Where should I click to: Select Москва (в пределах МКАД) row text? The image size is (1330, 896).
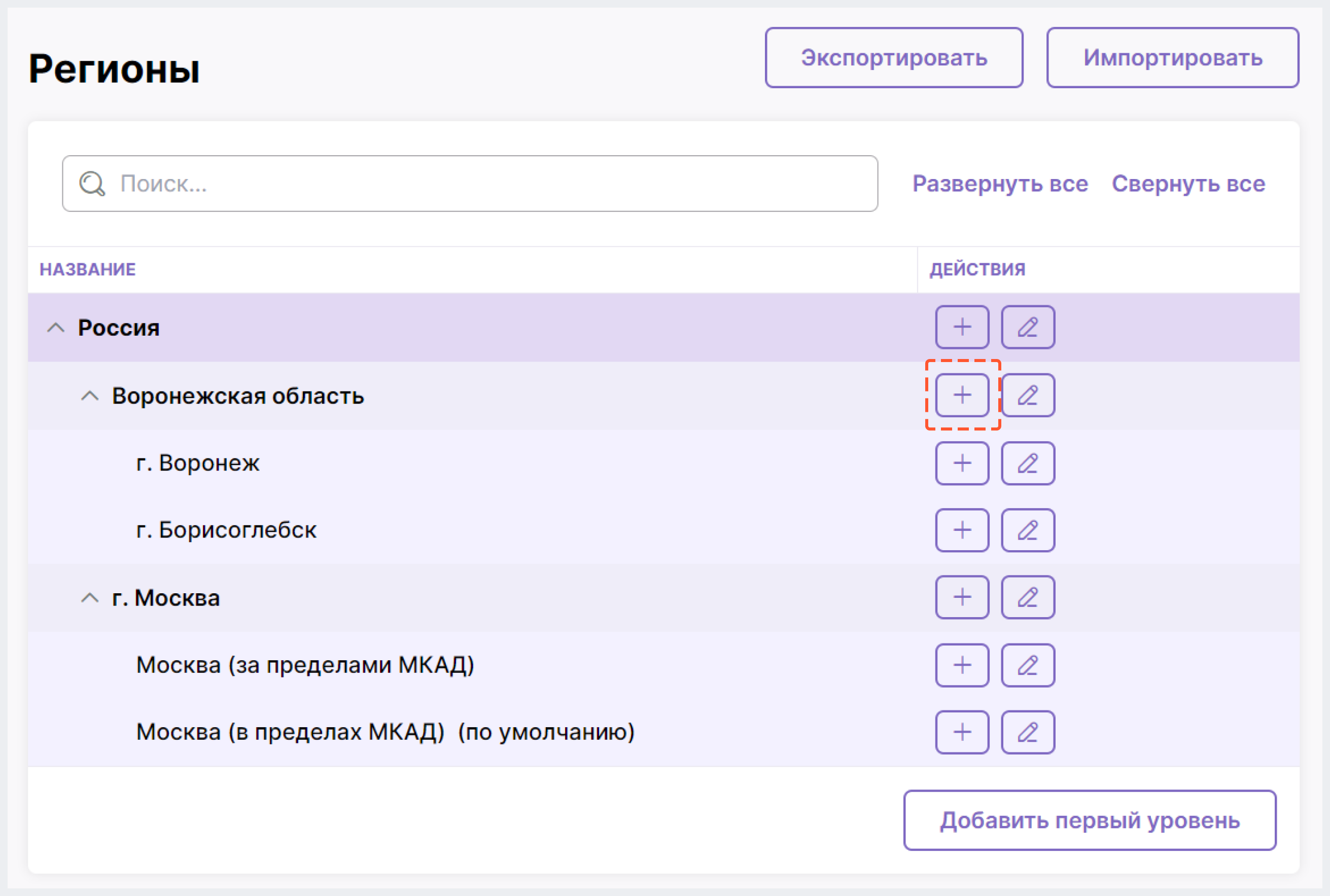(x=385, y=732)
